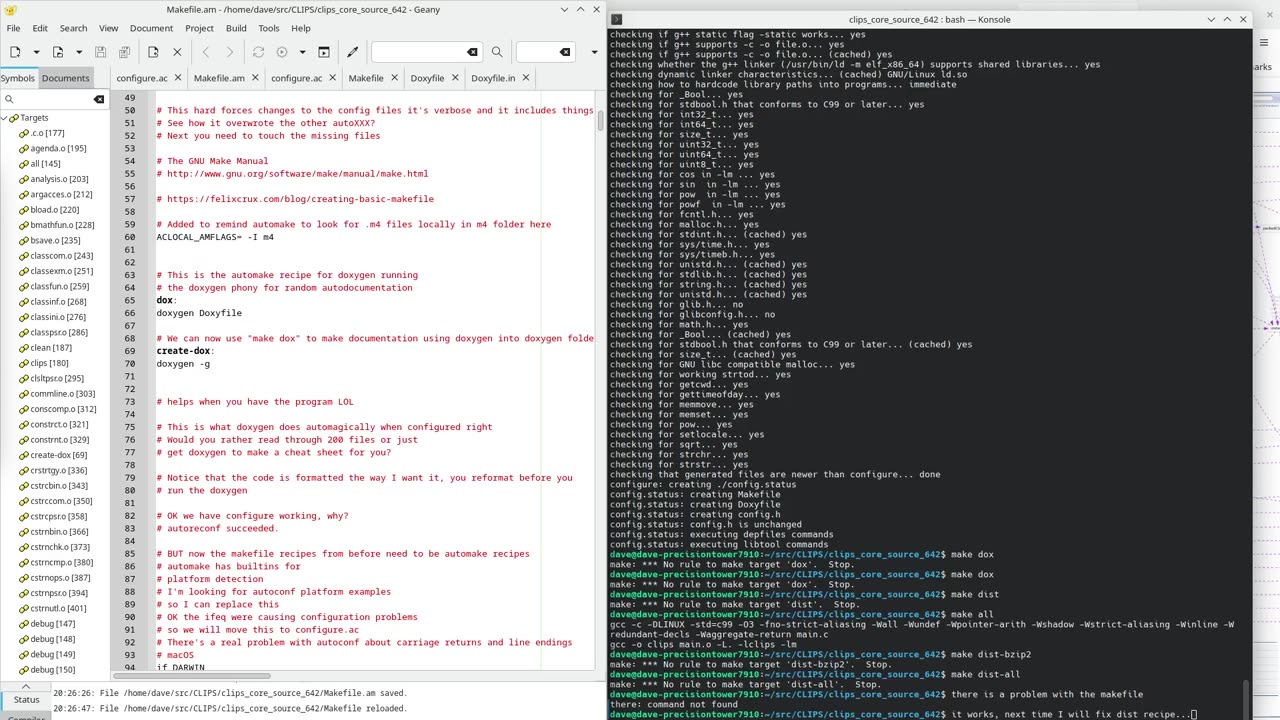The width and height of the screenshot is (1280, 720).
Task: Open an existing file via toolbar icon
Action: click(58, 52)
